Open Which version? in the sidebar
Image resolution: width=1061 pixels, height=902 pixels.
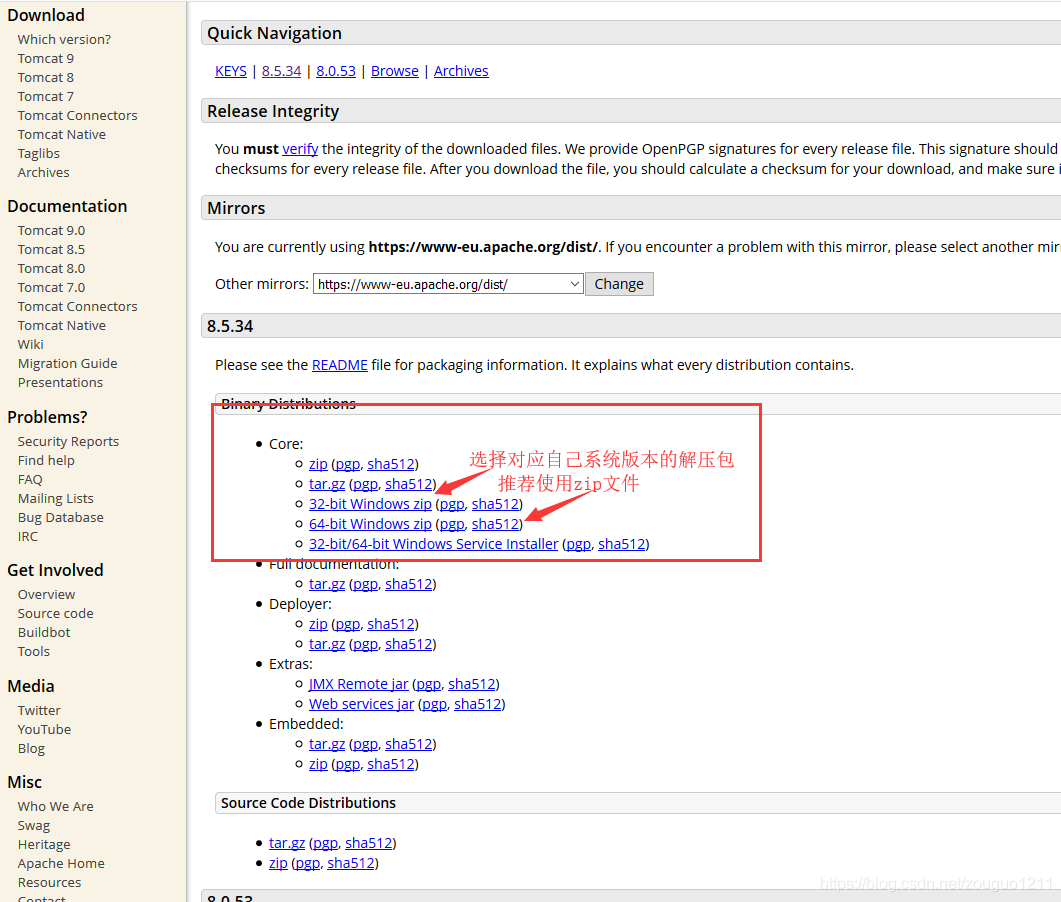point(64,39)
